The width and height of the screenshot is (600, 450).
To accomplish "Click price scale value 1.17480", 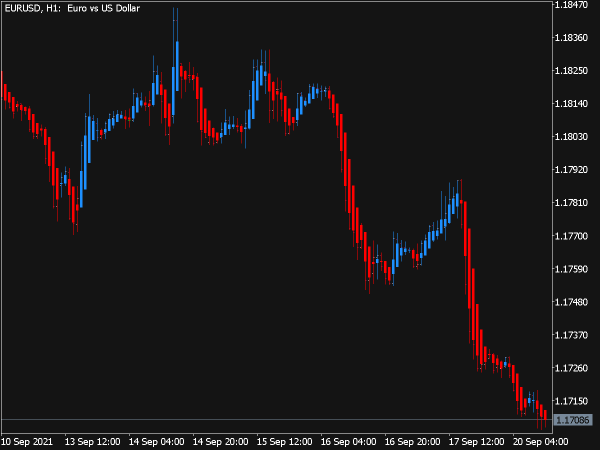I will pos(571,302).
